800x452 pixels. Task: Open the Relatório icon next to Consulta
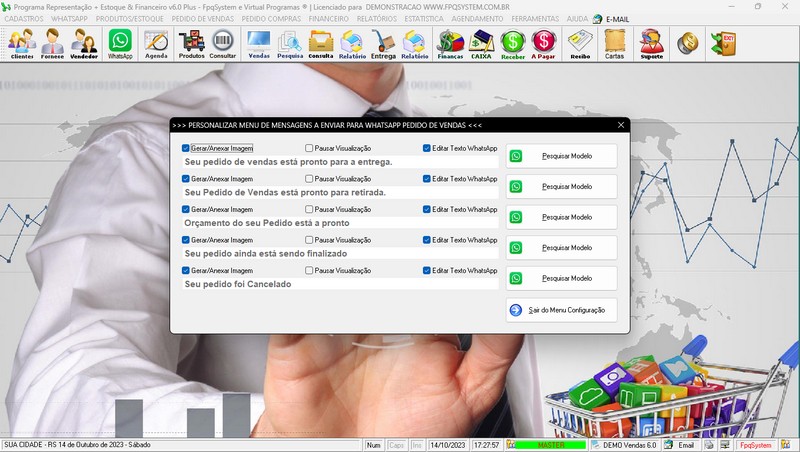pyautogui.click(x=352, y=44)
